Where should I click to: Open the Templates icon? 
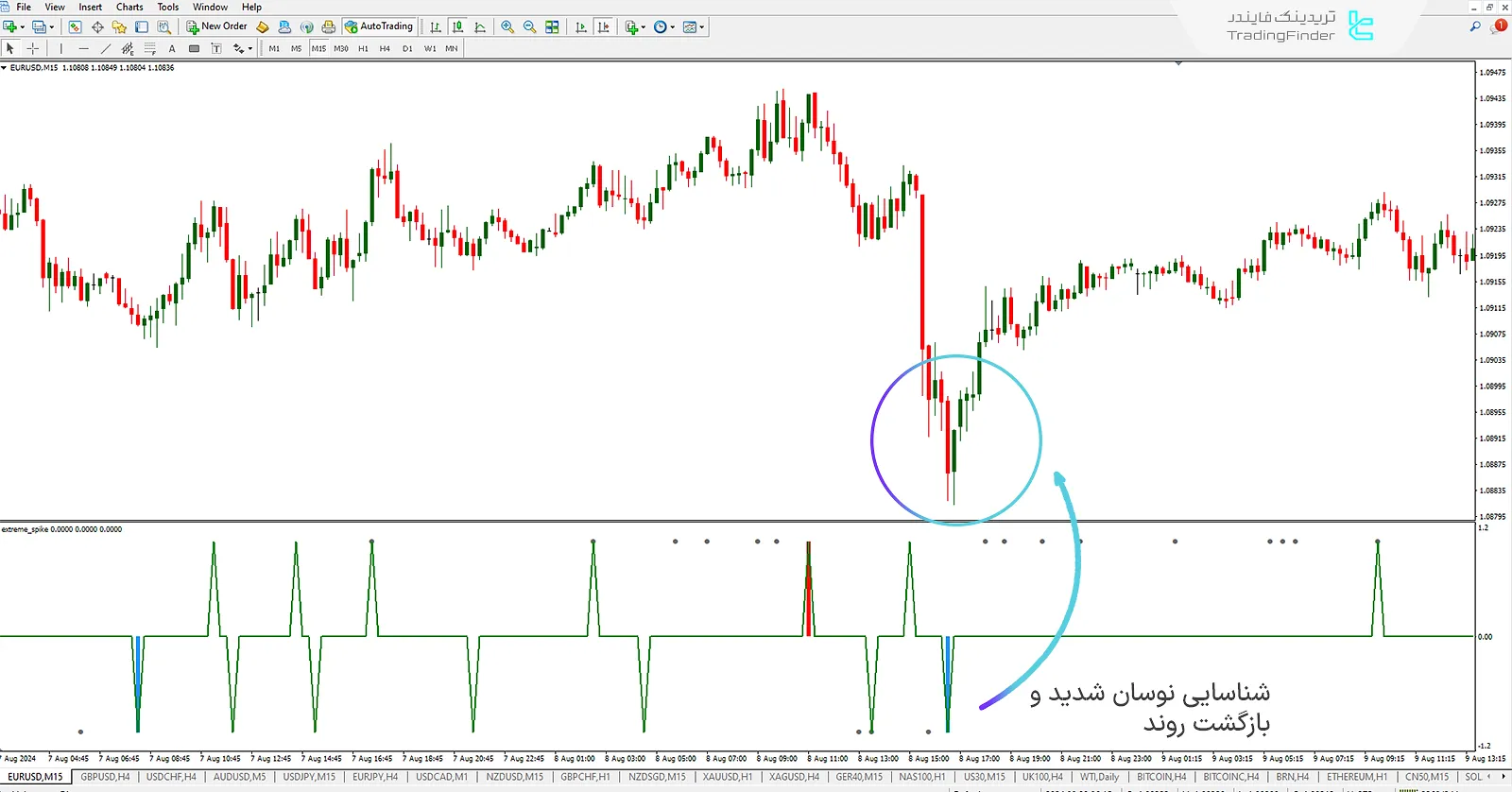pos(690,27)
